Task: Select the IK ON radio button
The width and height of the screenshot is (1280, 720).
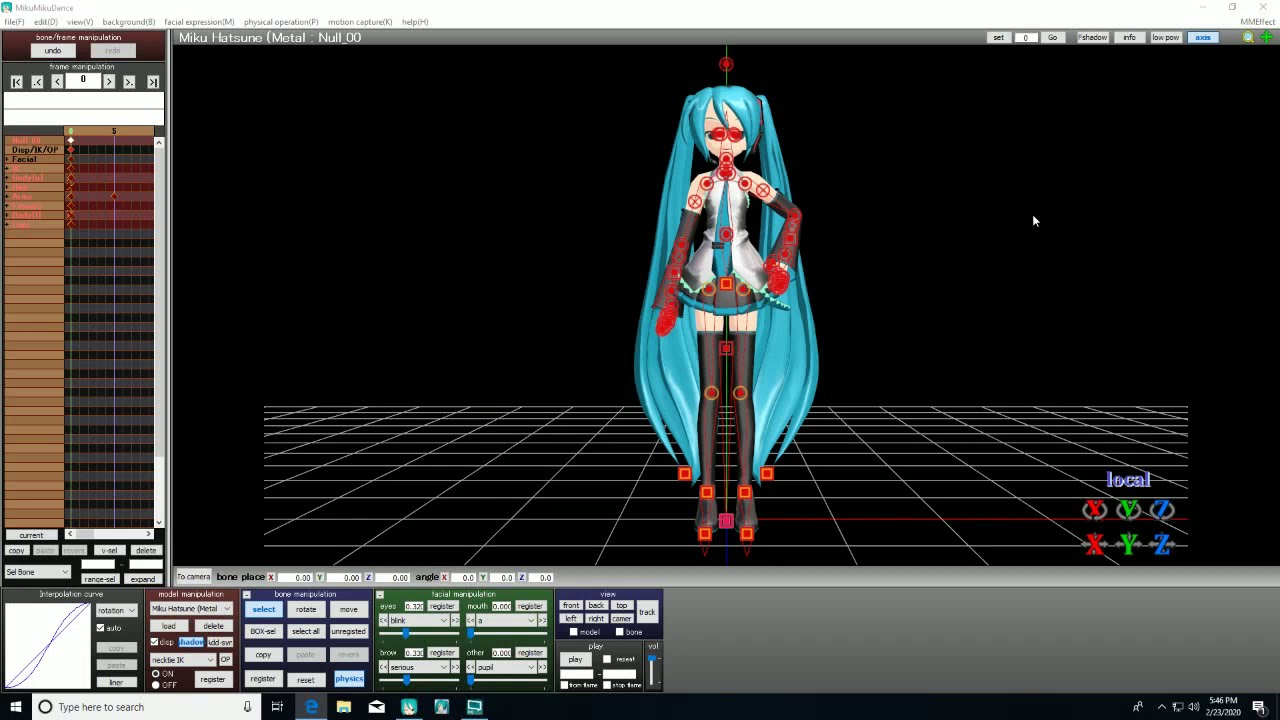Action: pos(156,674)
